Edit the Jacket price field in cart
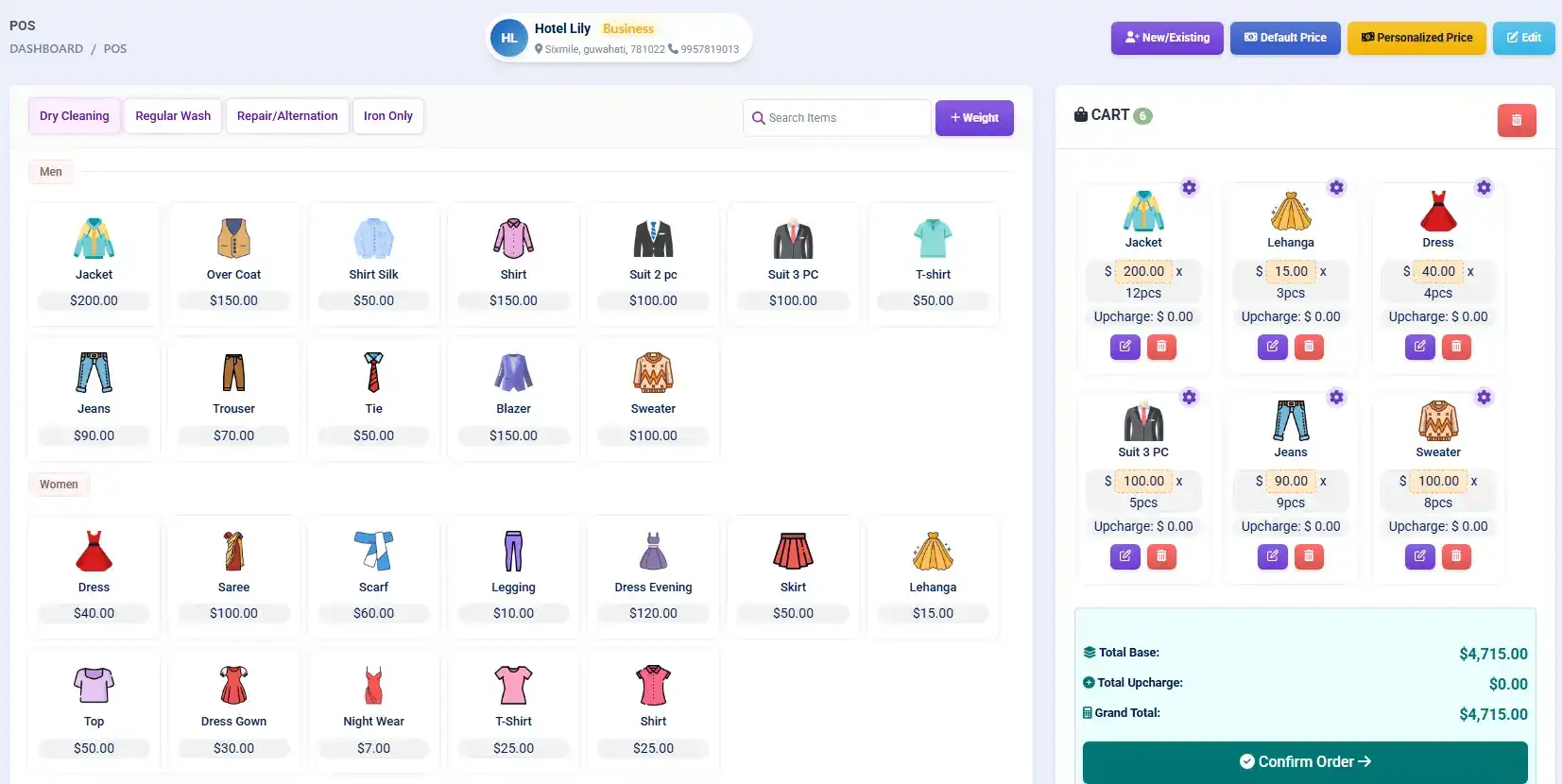Viewport: 1562px width, 784px height. click(1143, 271)
